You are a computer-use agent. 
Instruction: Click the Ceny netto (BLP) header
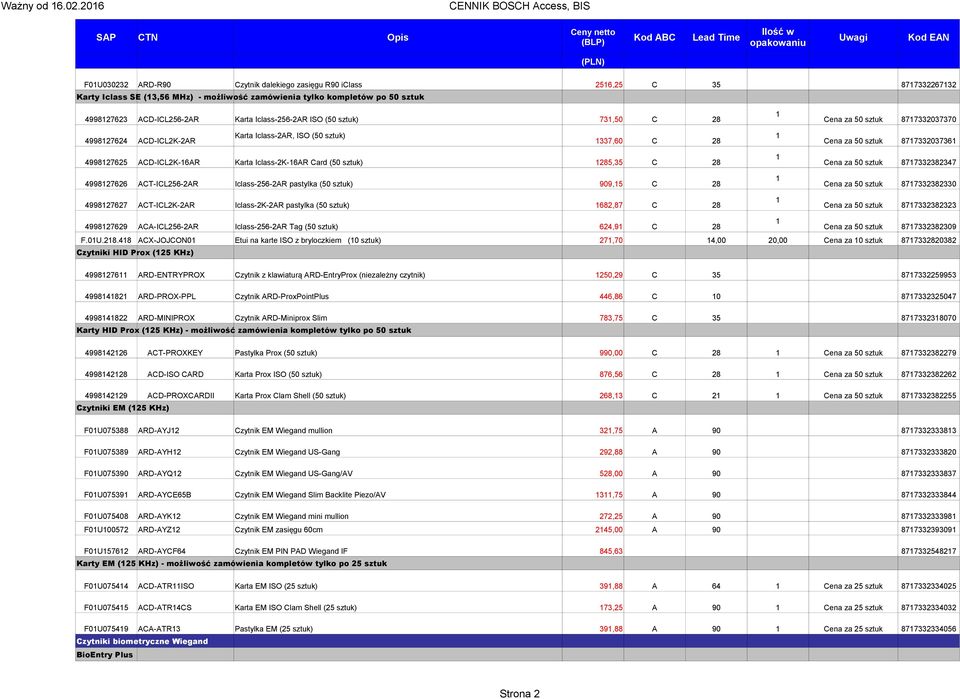[x=593, y=37]
